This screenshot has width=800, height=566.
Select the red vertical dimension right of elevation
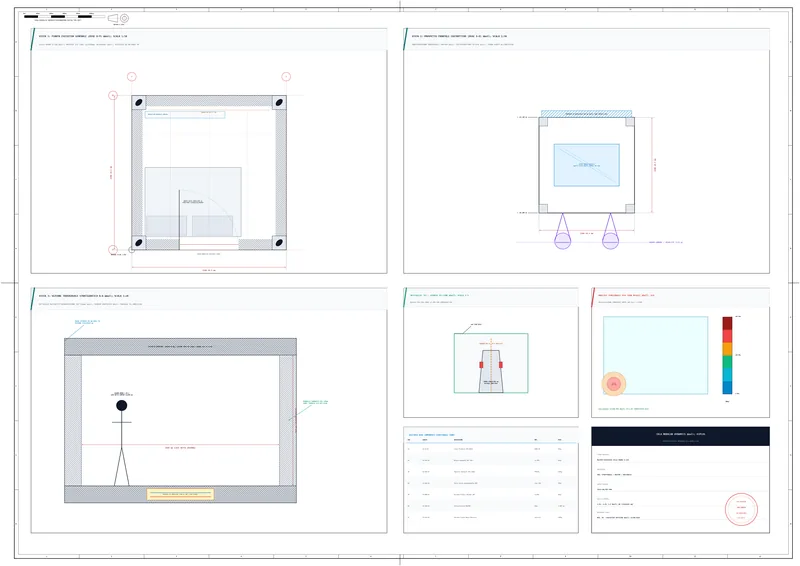653,165
